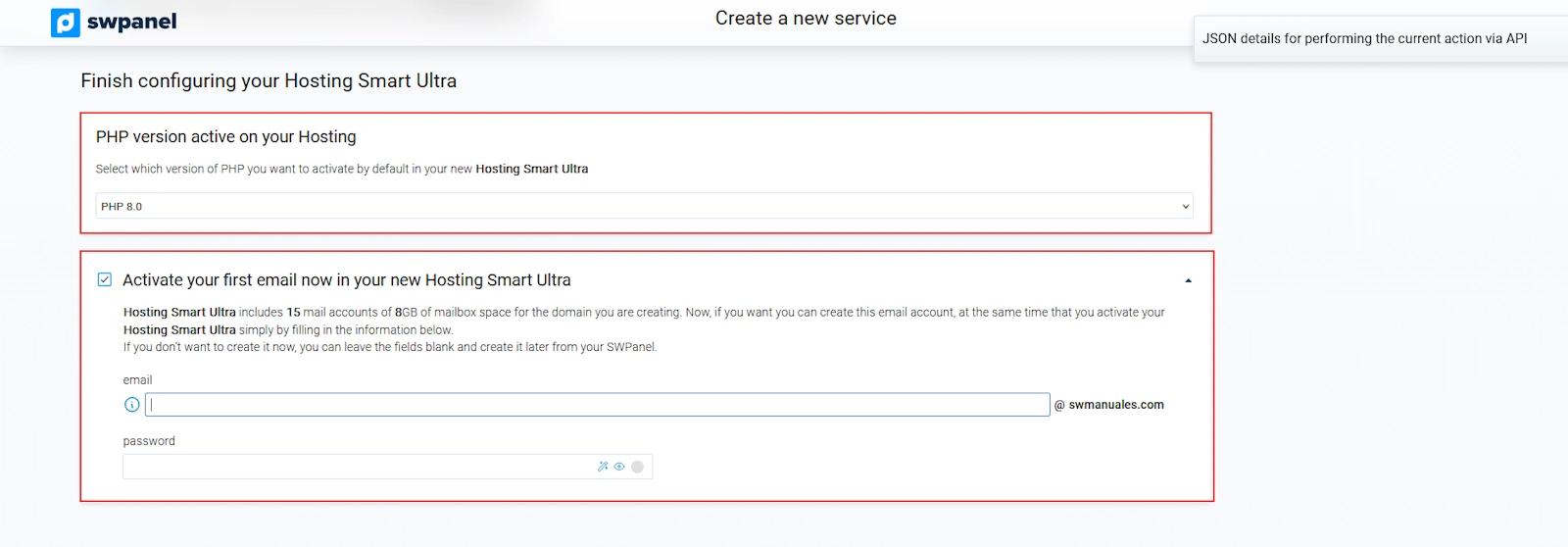Viewport: 1568px width, 547px height.
Task: Click the @ swmanuales.com domain suffix
Action: coord(1109,405)
